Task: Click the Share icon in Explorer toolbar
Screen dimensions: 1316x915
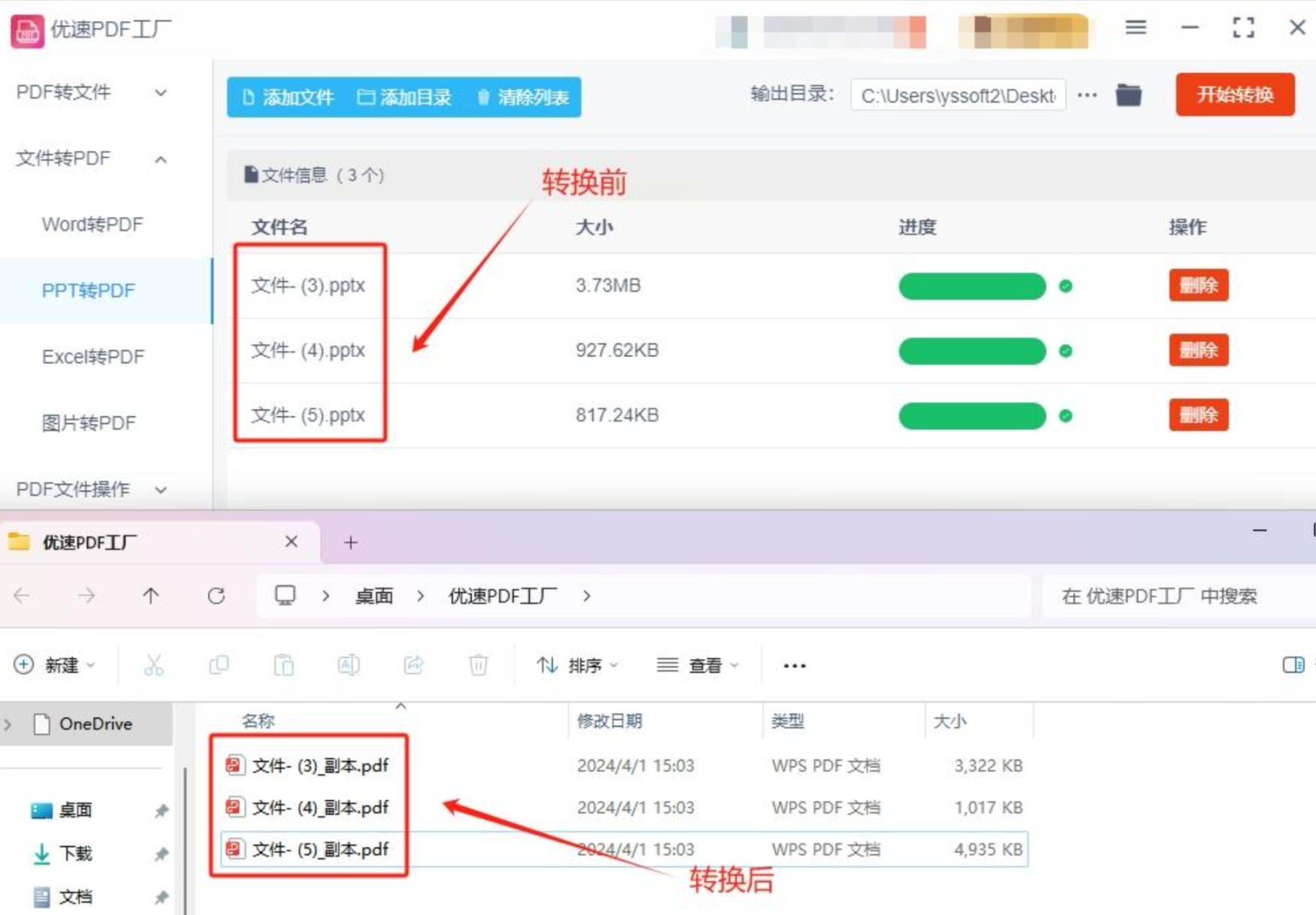Action: point(413,665)
